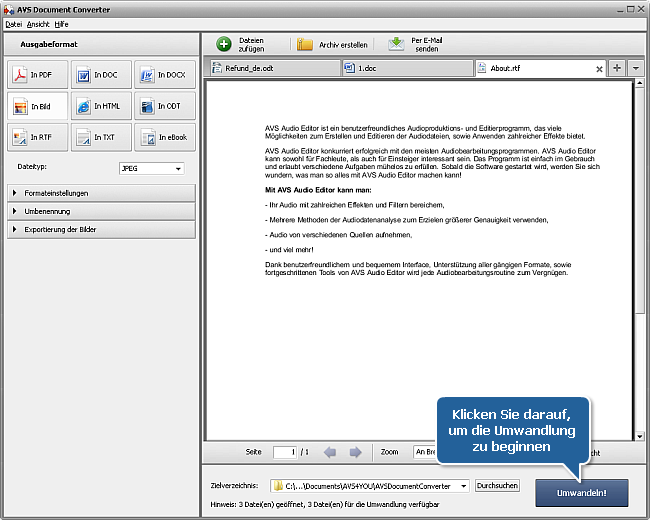Select the In HTML output format

(101, 106)
